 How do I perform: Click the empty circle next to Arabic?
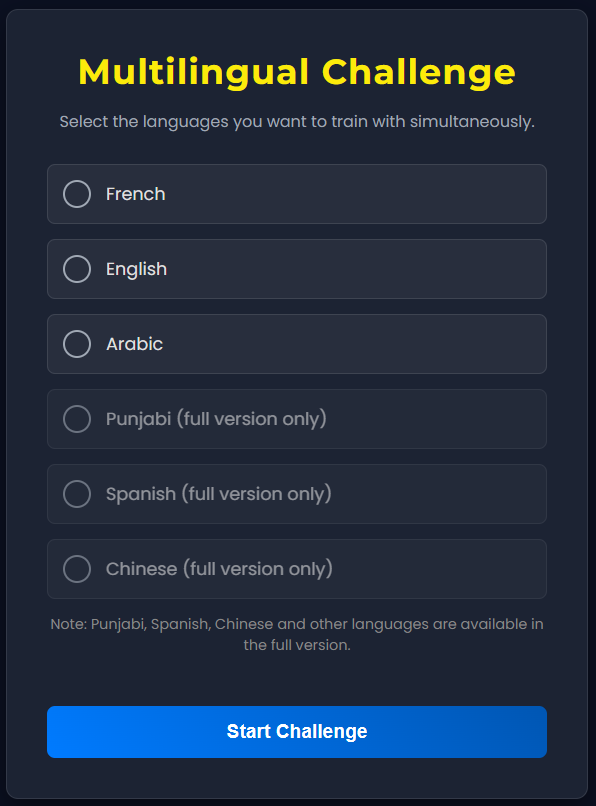pyautogui.click(x=77, y=344)
